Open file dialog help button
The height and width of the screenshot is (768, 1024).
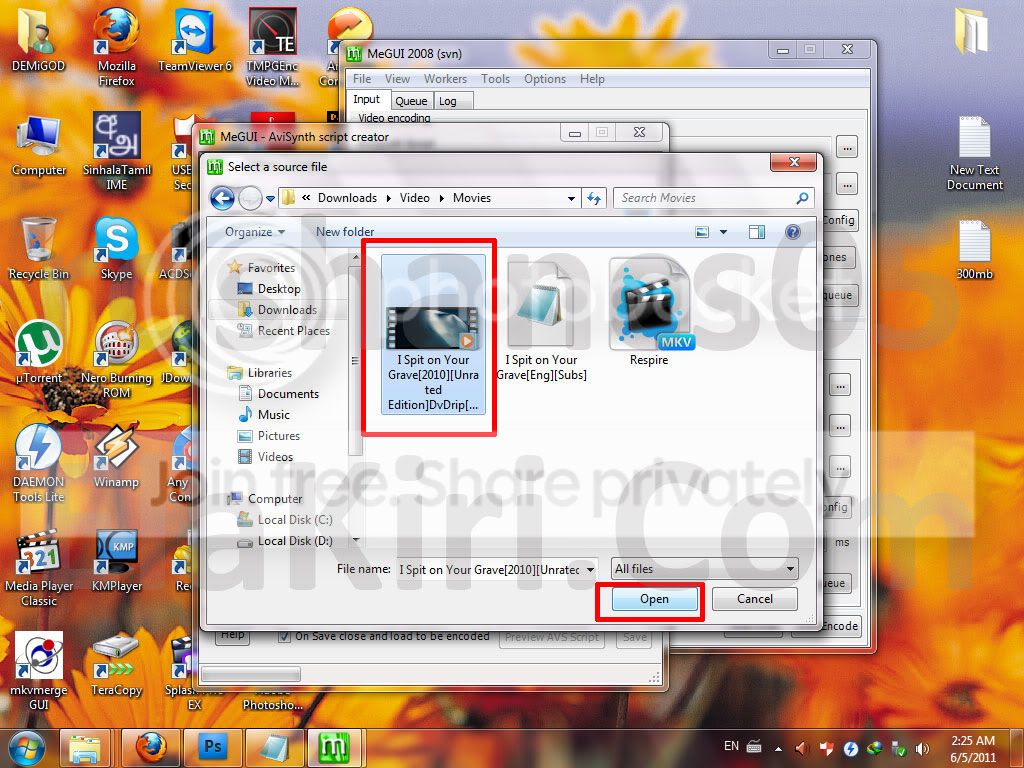tap(793, 232)
